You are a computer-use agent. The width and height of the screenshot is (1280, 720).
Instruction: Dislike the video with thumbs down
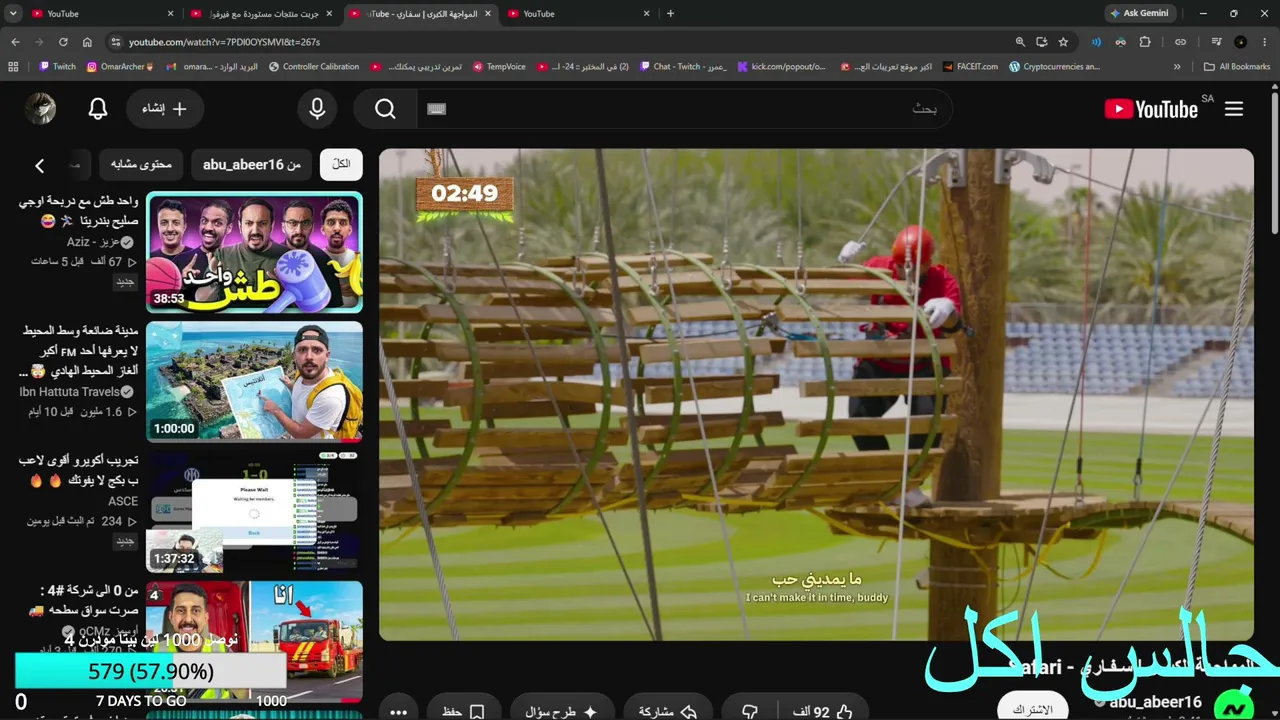coord(750,712)
